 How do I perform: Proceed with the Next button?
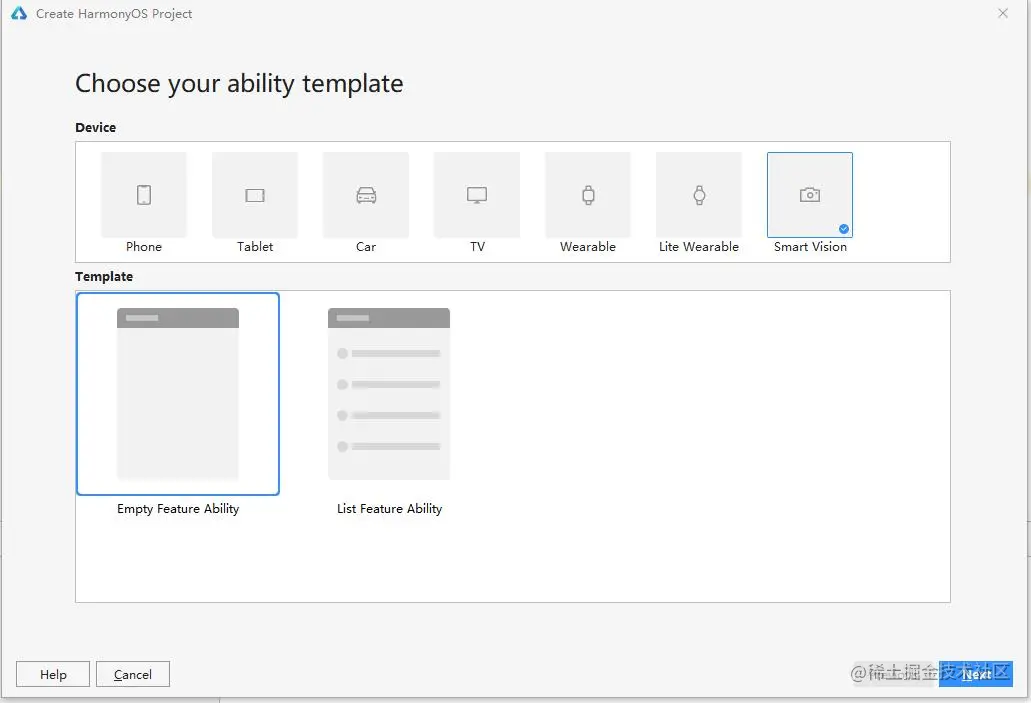pyautogui.click(x=976, y=674)
